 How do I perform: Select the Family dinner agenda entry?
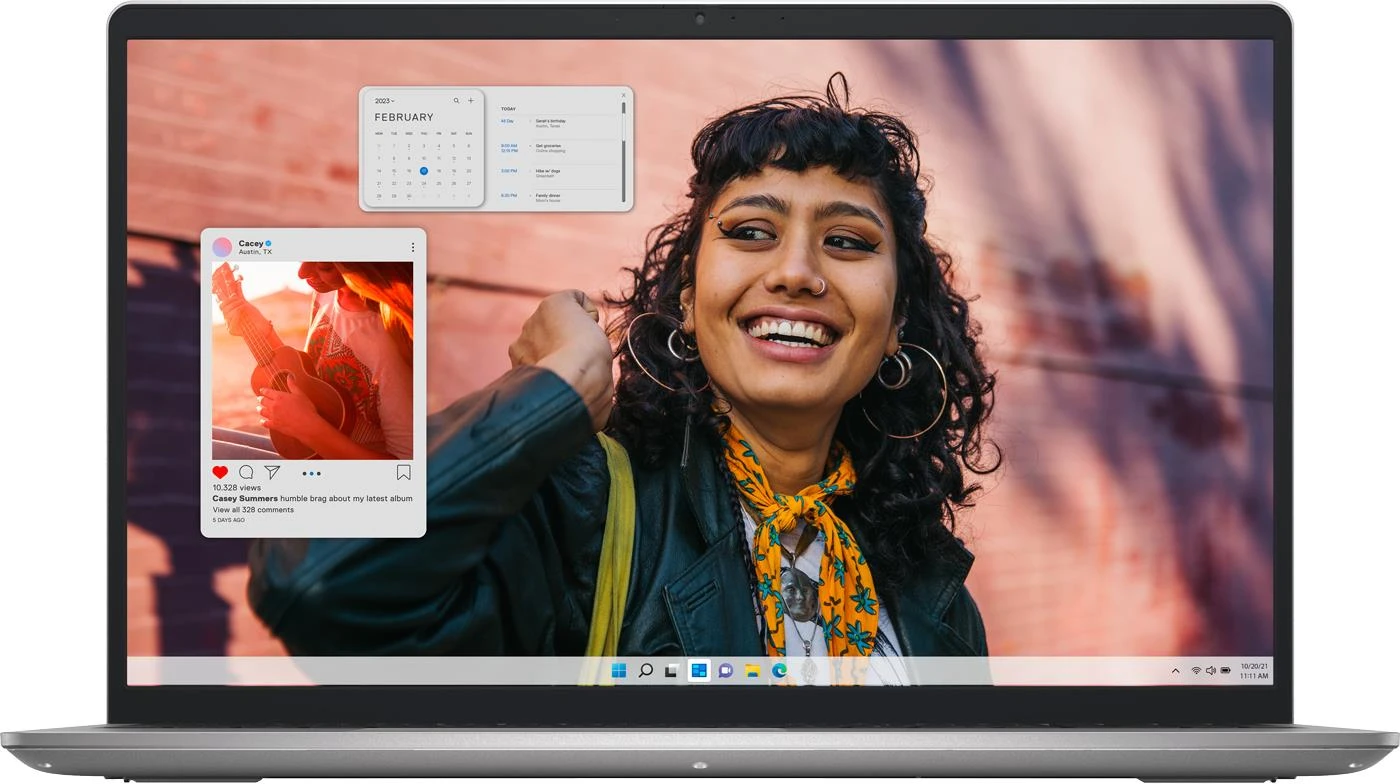548,197
